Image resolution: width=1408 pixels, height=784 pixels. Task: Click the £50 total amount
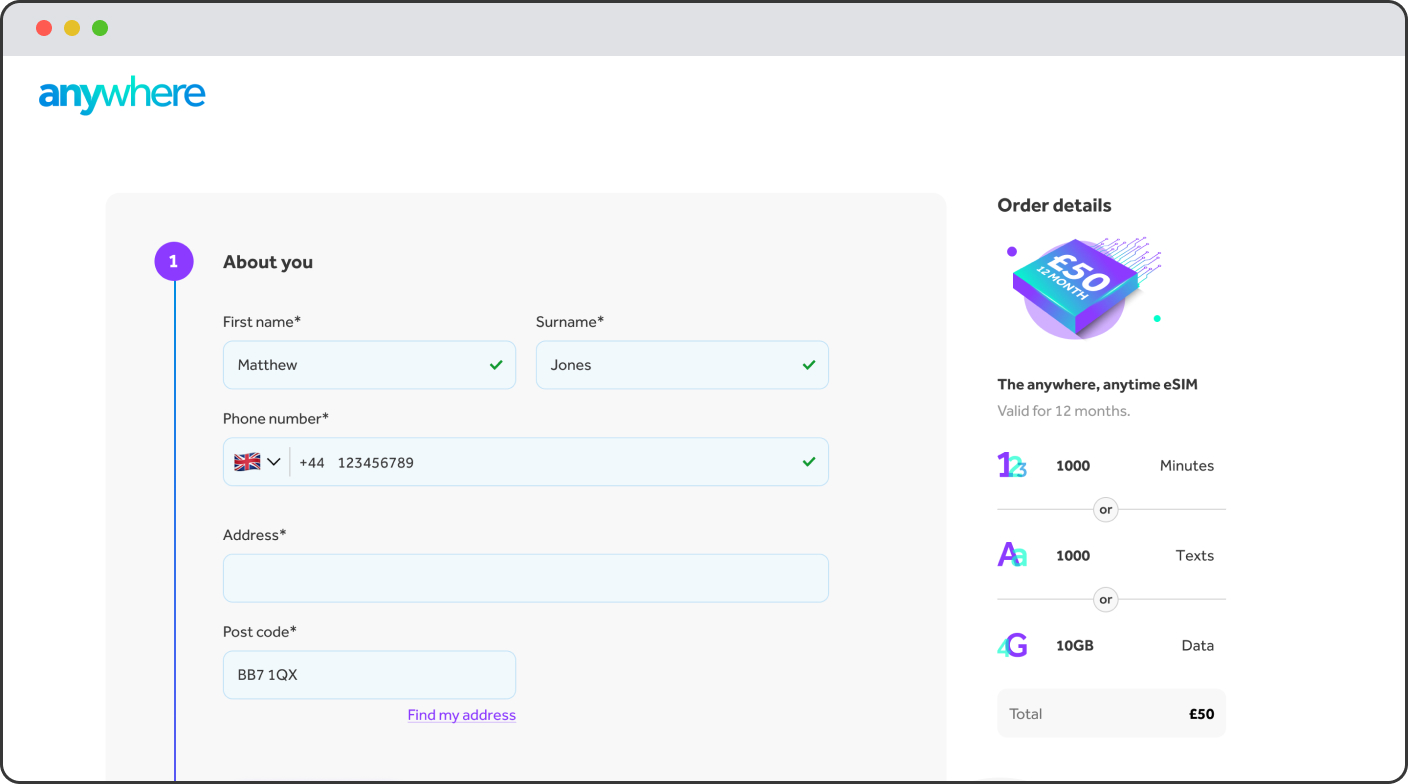(x=1201, y=714)
